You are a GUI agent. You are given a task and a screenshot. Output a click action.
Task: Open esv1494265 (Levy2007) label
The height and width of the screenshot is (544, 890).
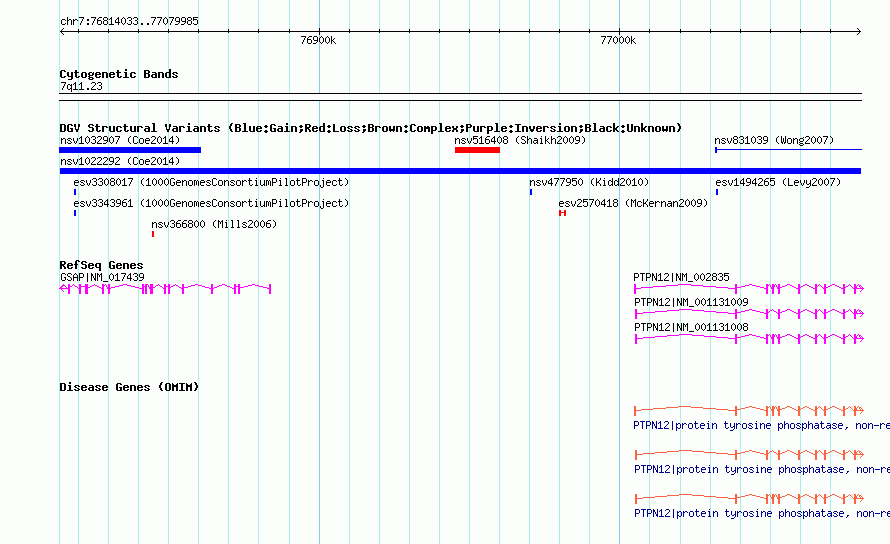(778, 182)
